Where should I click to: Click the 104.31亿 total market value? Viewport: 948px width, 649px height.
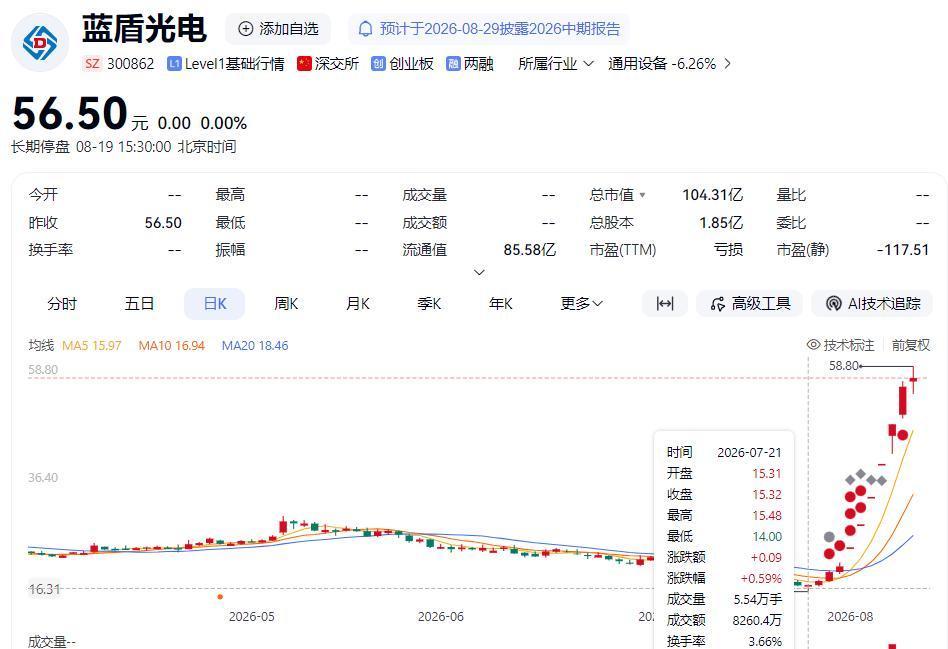pos(712,195)
